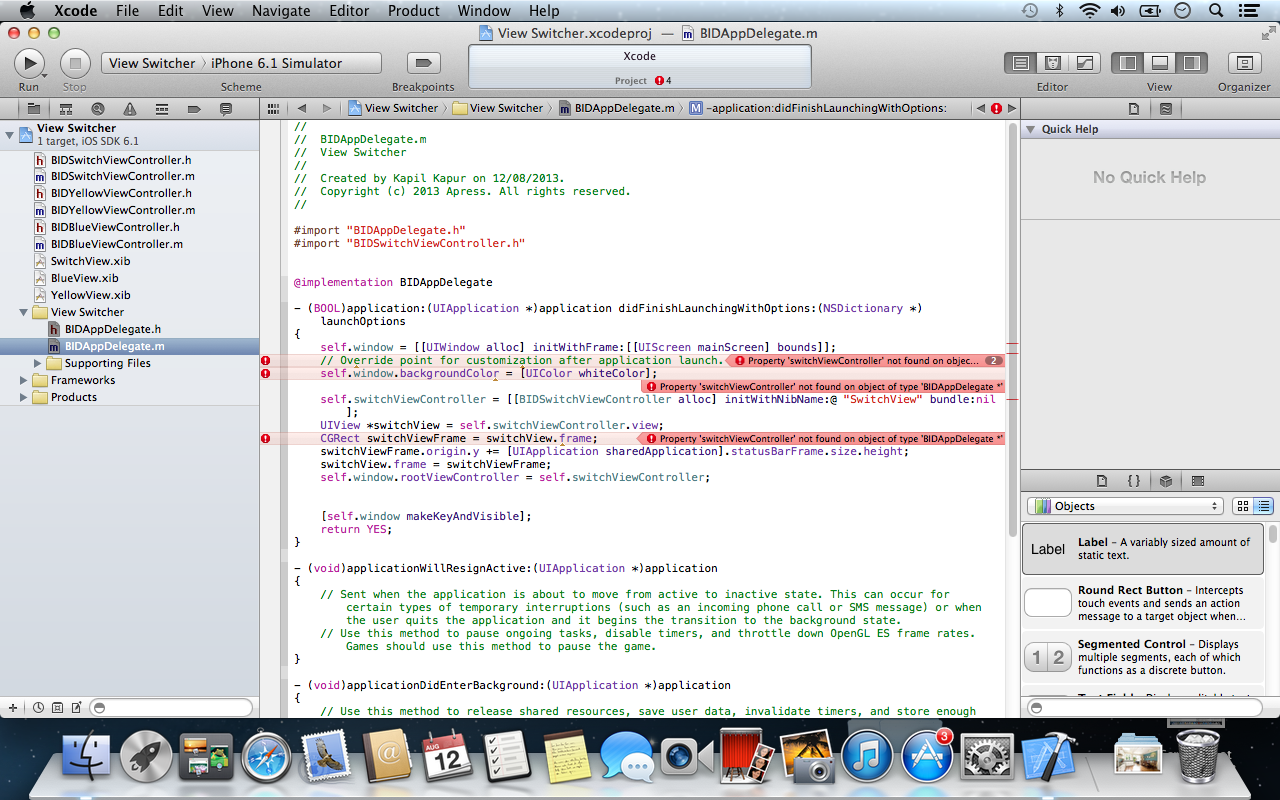Open the Objects library dropdown
This screenshot has height=800, width=1280.
click(1126, 506)
